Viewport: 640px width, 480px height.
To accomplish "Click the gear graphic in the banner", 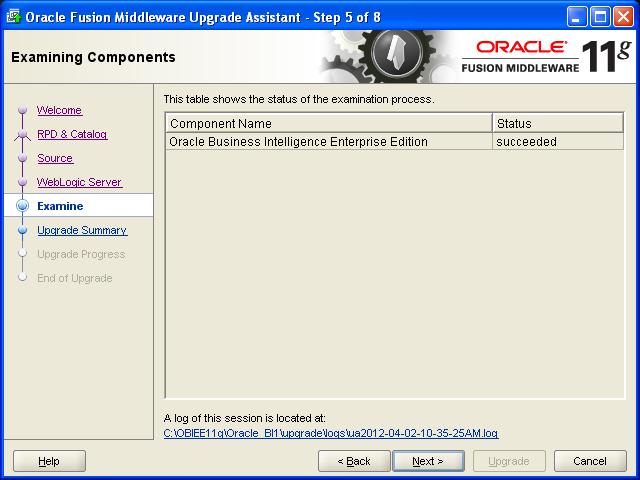I will [x=388, y=56].
